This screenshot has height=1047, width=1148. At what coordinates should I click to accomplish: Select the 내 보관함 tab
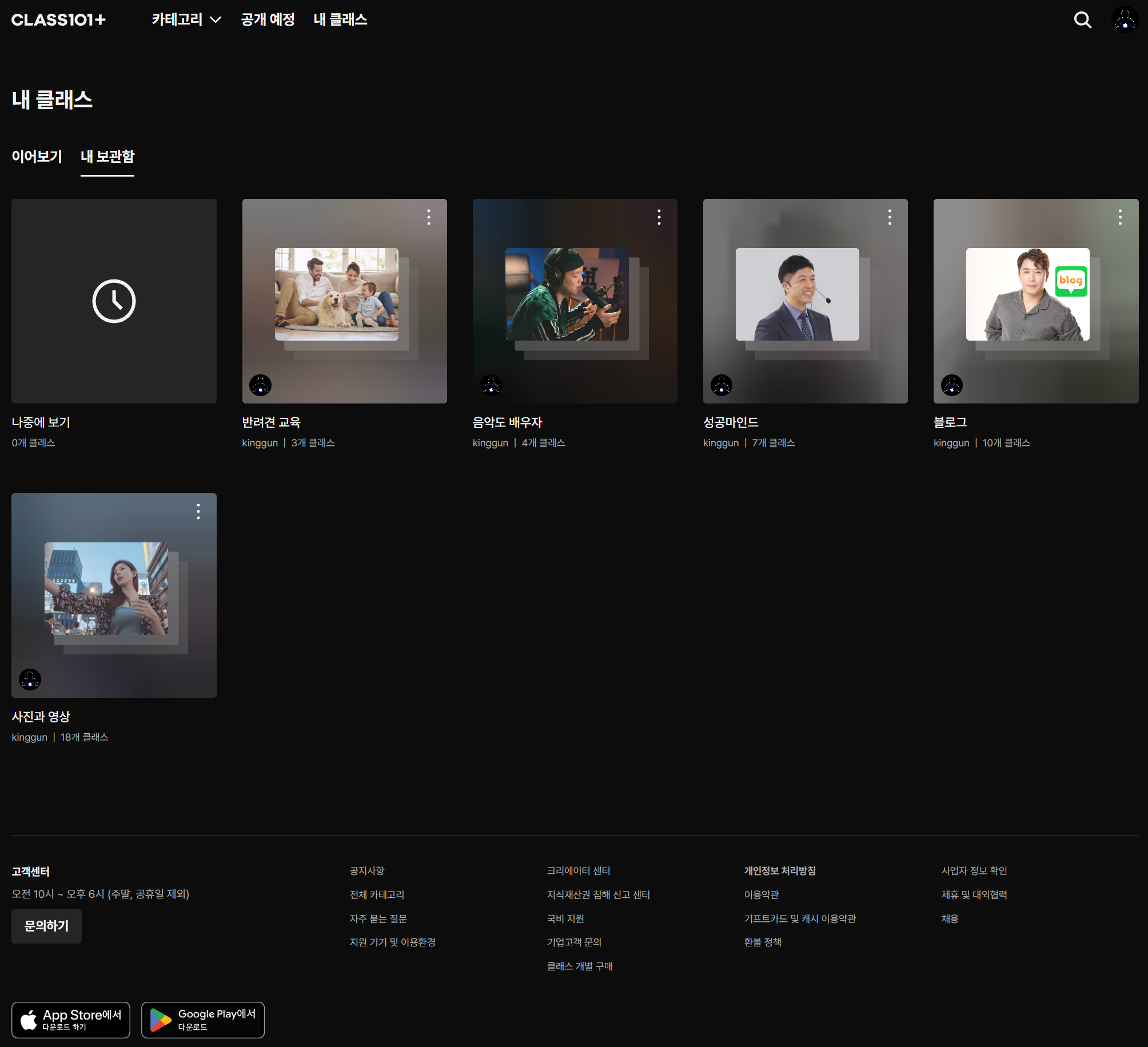[x=107, y=157]
